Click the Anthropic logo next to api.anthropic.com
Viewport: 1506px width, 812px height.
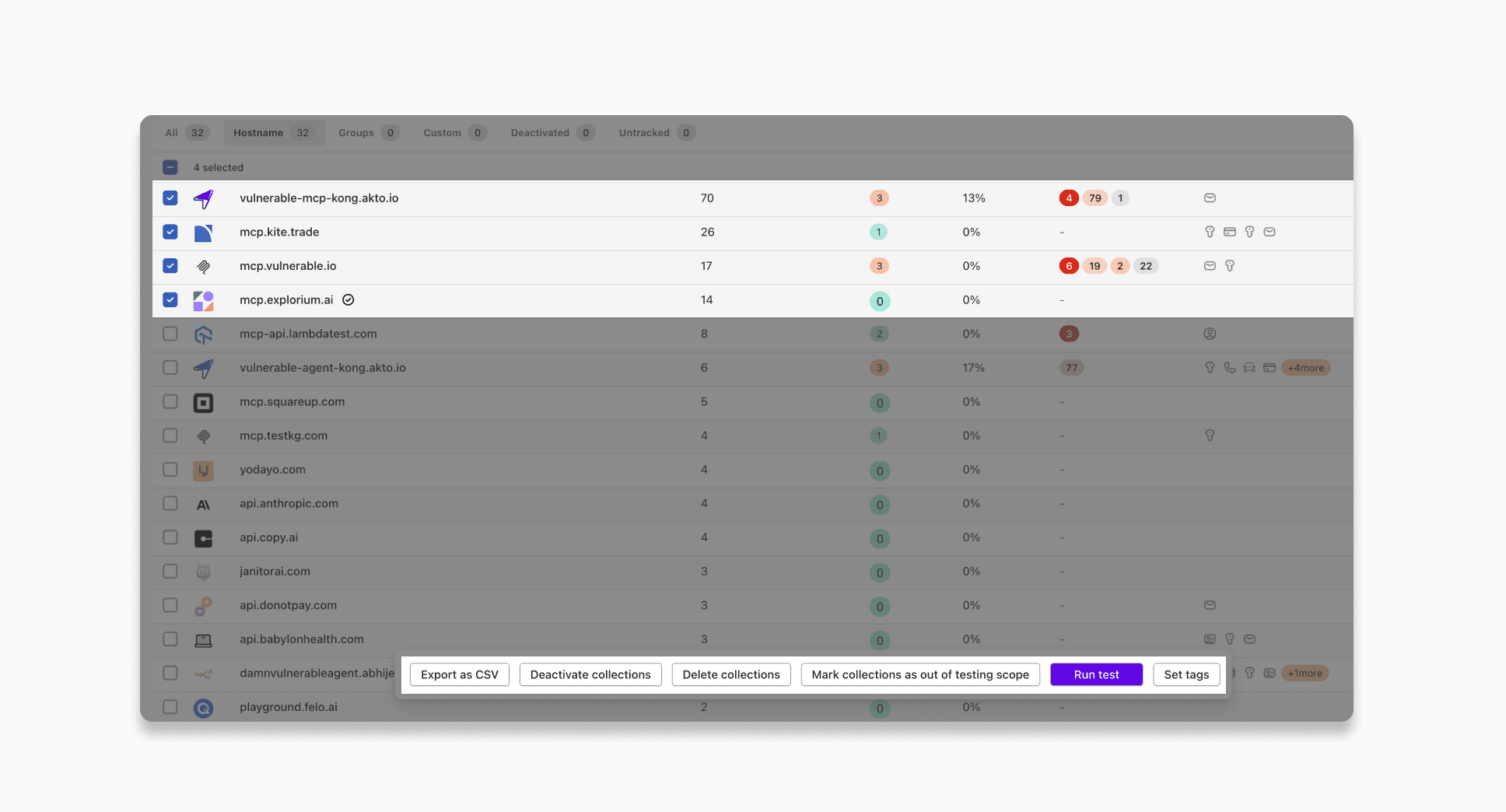[x=203, y=503]
